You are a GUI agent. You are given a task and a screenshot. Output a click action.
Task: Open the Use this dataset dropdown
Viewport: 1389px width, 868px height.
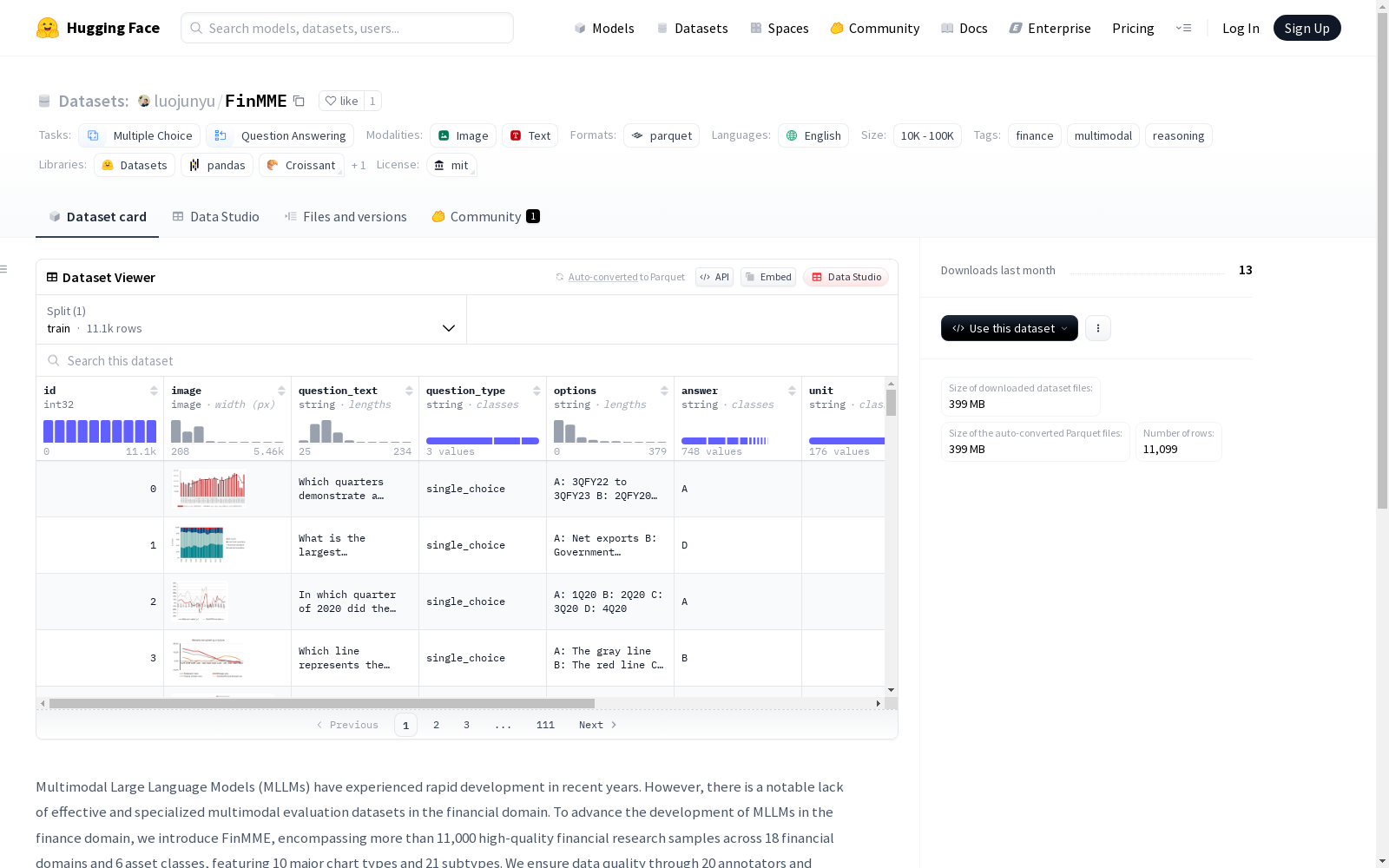point(1010,328)
